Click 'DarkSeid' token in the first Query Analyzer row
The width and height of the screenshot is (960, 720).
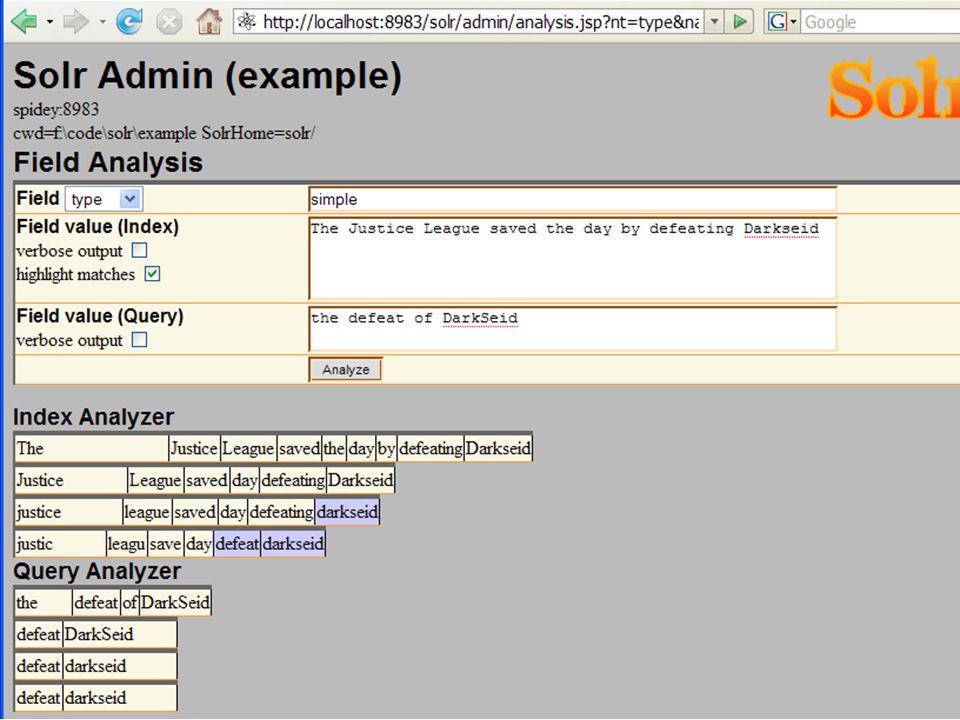click(175, 602)
